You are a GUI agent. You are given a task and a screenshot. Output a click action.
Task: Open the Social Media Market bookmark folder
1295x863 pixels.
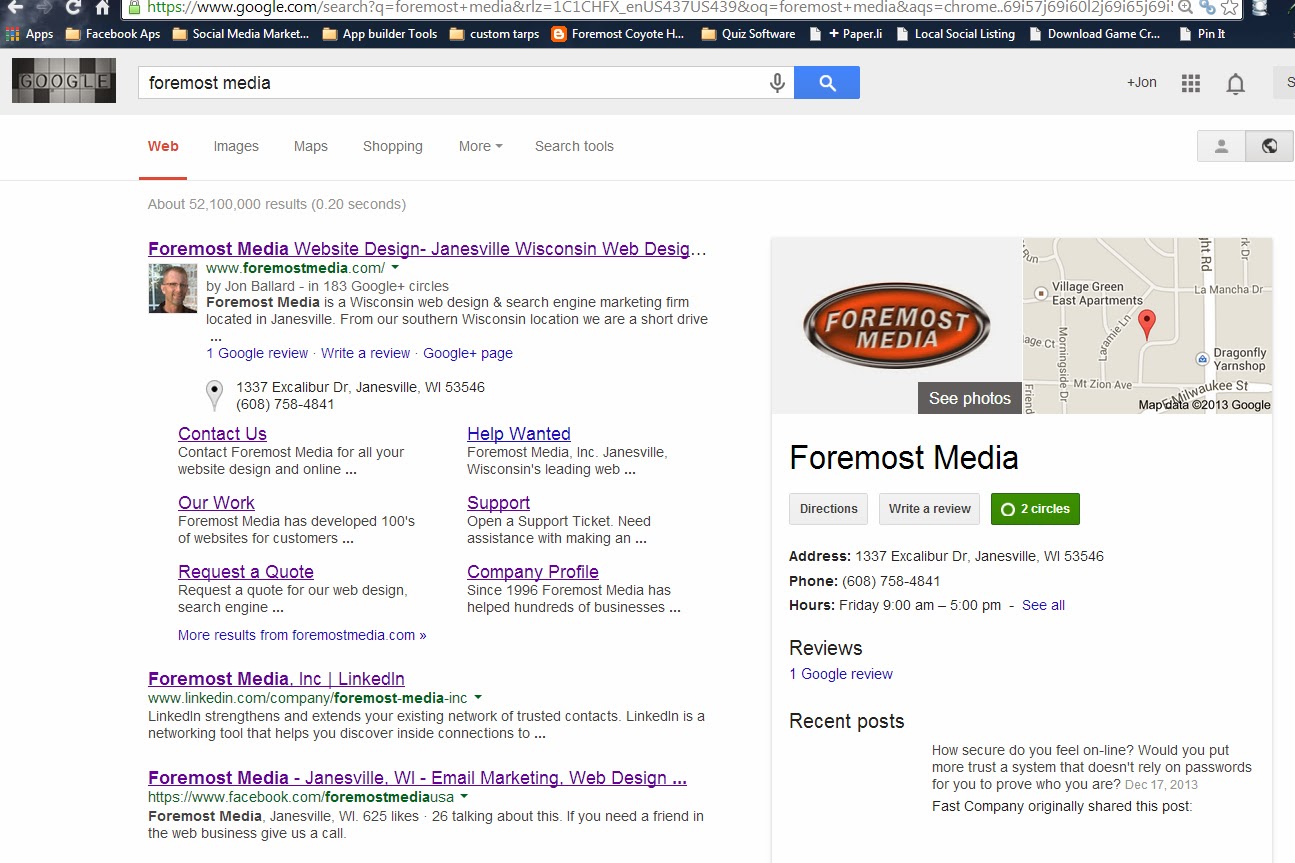241,34
